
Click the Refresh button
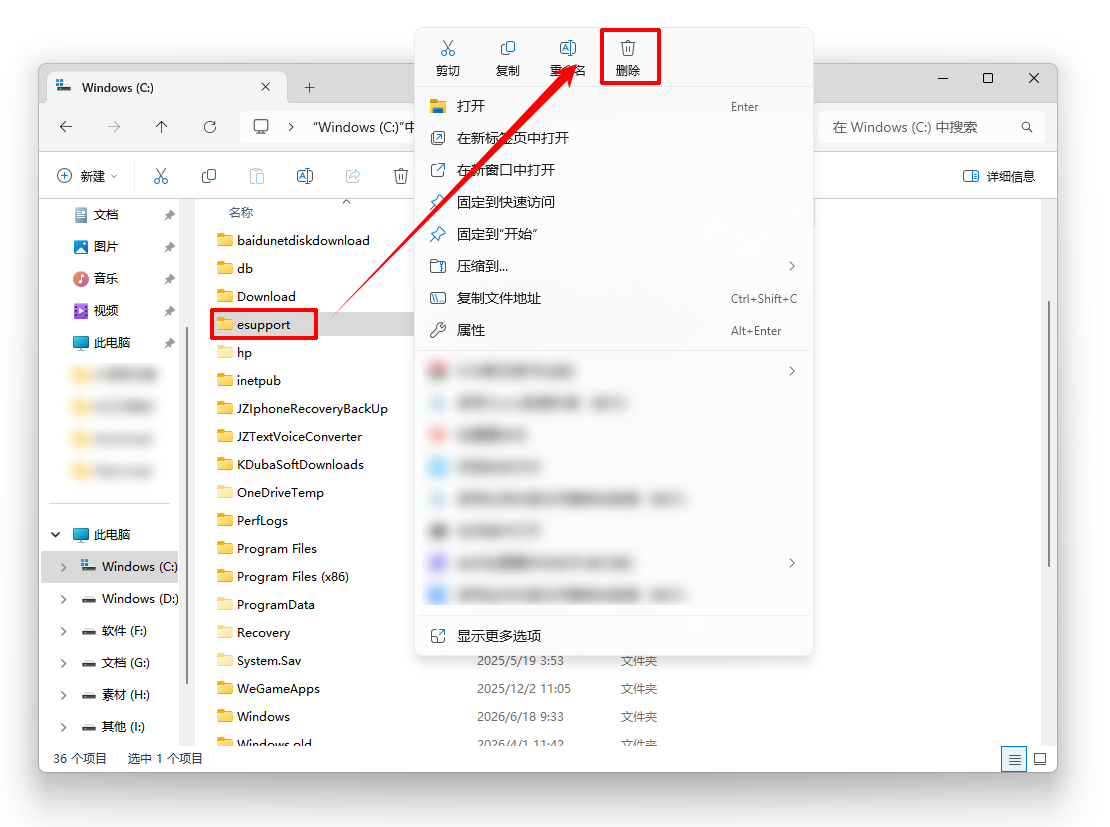click(x=210, y=127)
